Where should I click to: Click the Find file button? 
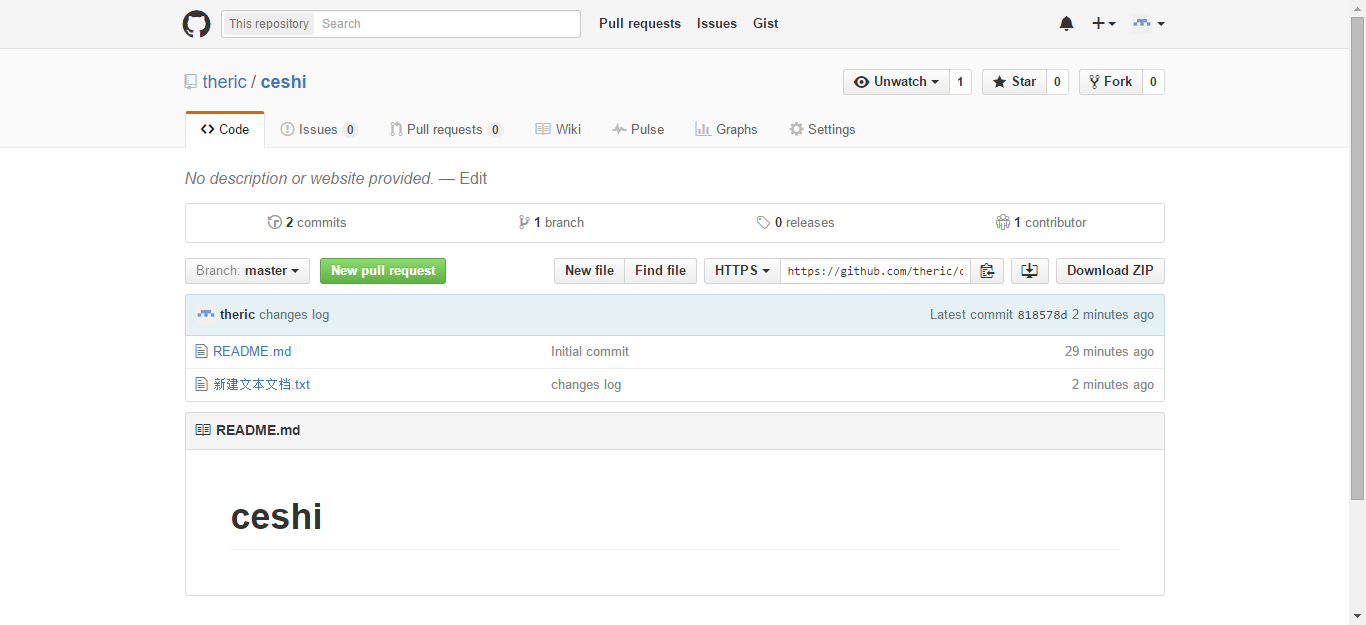coord(660,271)
